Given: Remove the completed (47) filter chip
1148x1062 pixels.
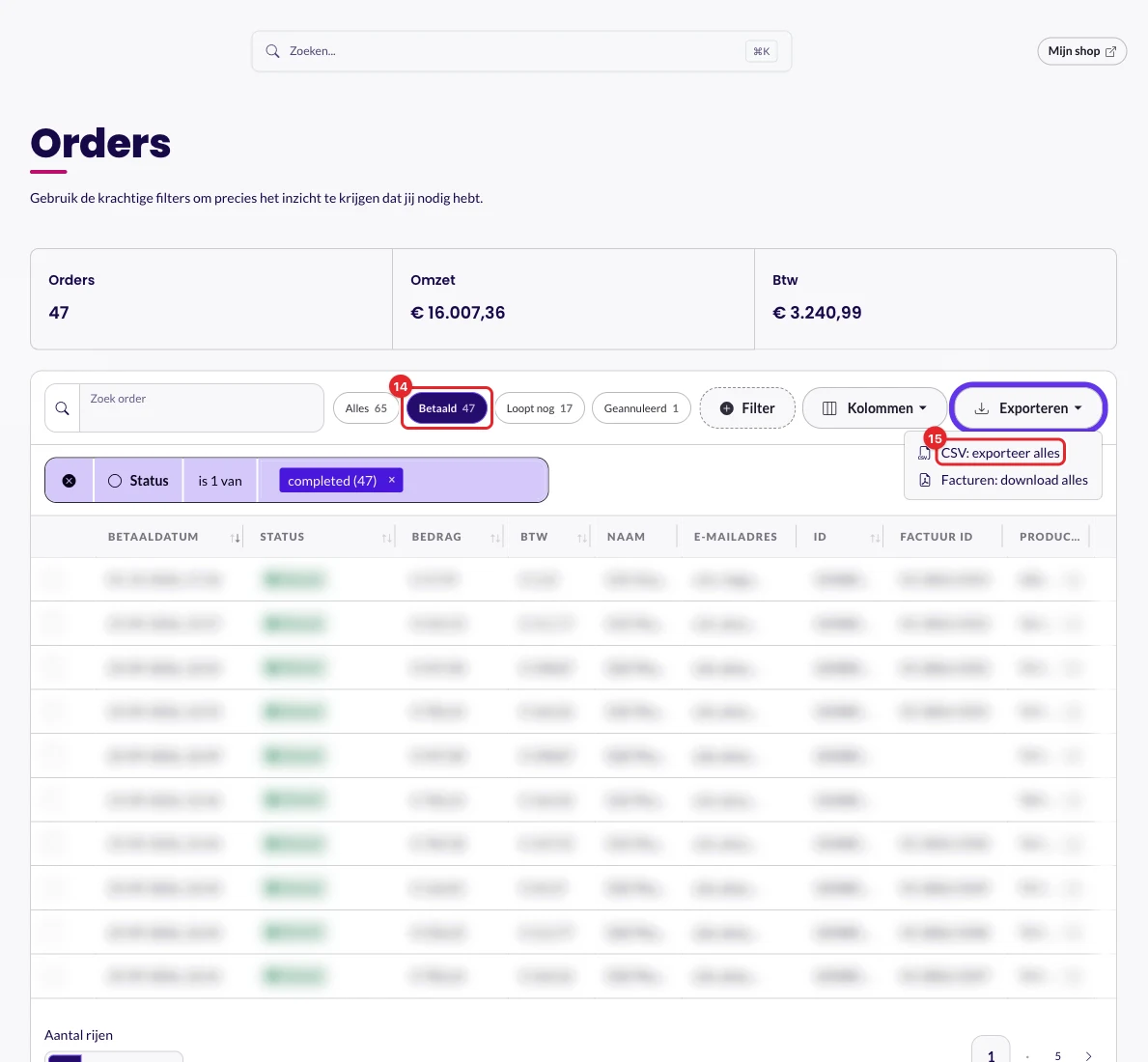Looking at the screenshot, I should pyautogui.click(x=392, y=480).
